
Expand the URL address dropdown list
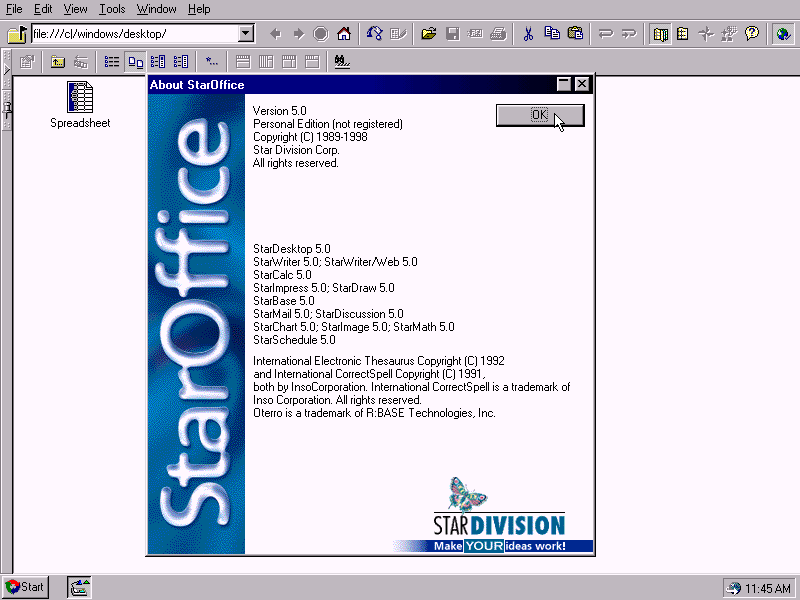(x=246, y=34)
